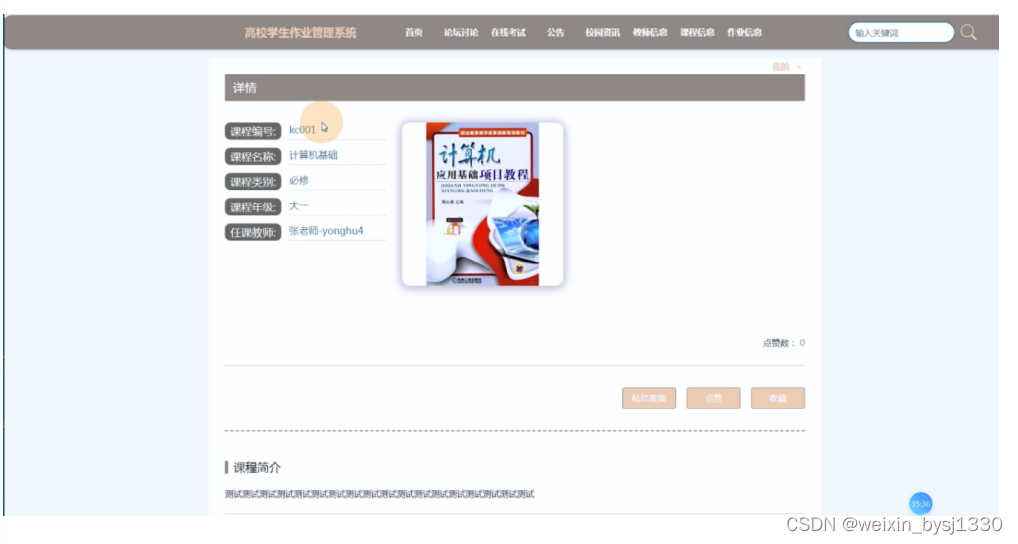Click the 课程名称 label badge

[253, 156]
